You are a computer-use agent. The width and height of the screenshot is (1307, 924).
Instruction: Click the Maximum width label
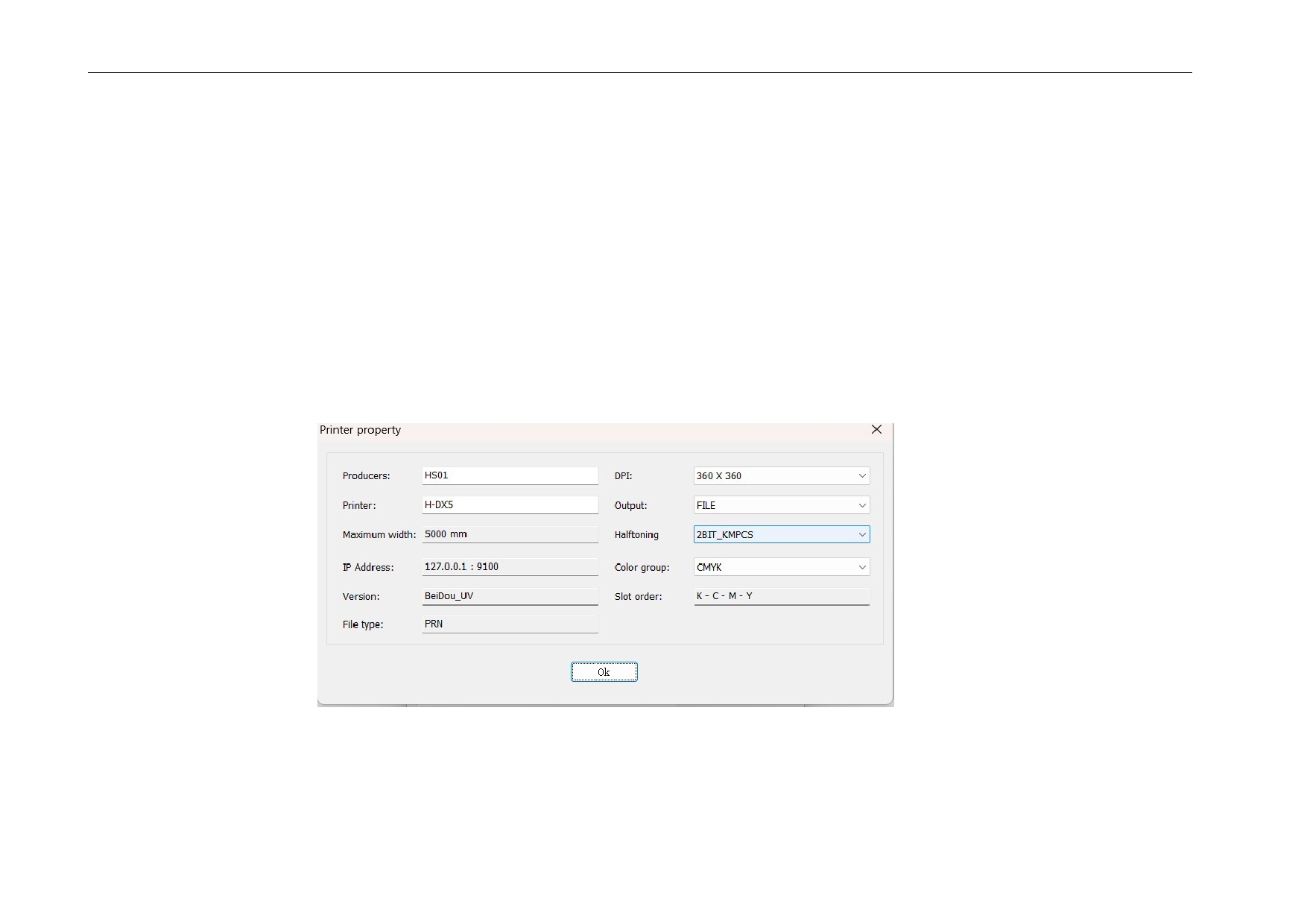point(379,535)
